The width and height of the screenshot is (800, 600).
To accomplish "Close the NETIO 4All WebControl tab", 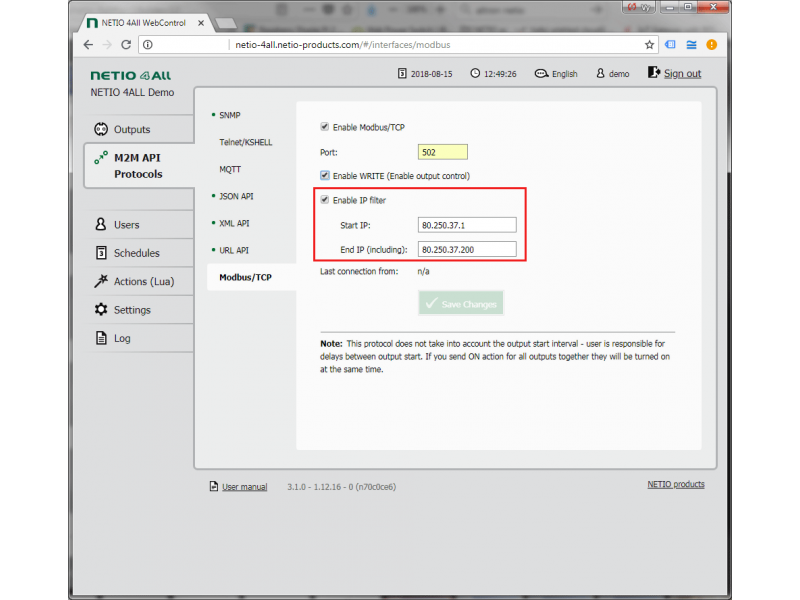I will pos(201,23).
